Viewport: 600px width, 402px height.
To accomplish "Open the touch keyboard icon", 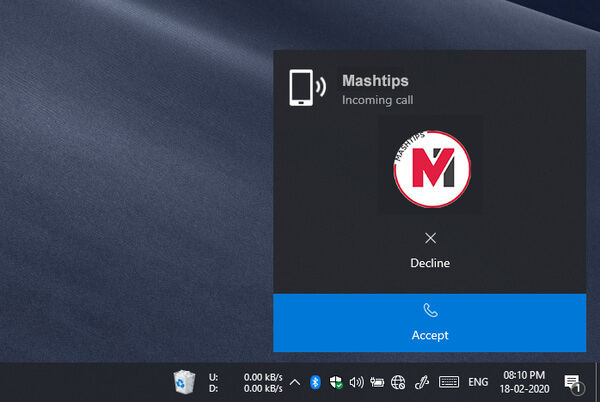I will [x=449, y=382].
